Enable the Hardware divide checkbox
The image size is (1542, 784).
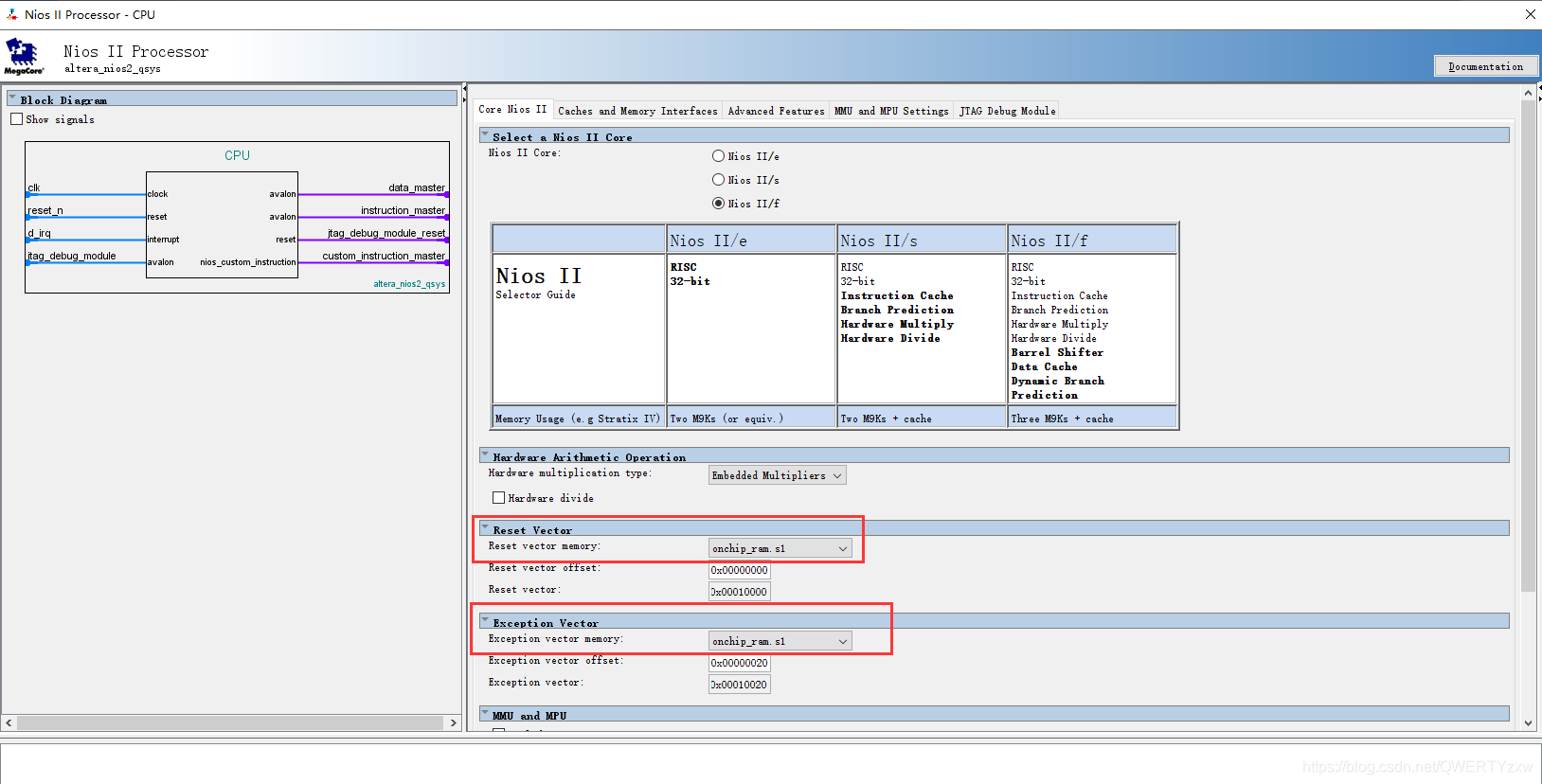(498, 498)
